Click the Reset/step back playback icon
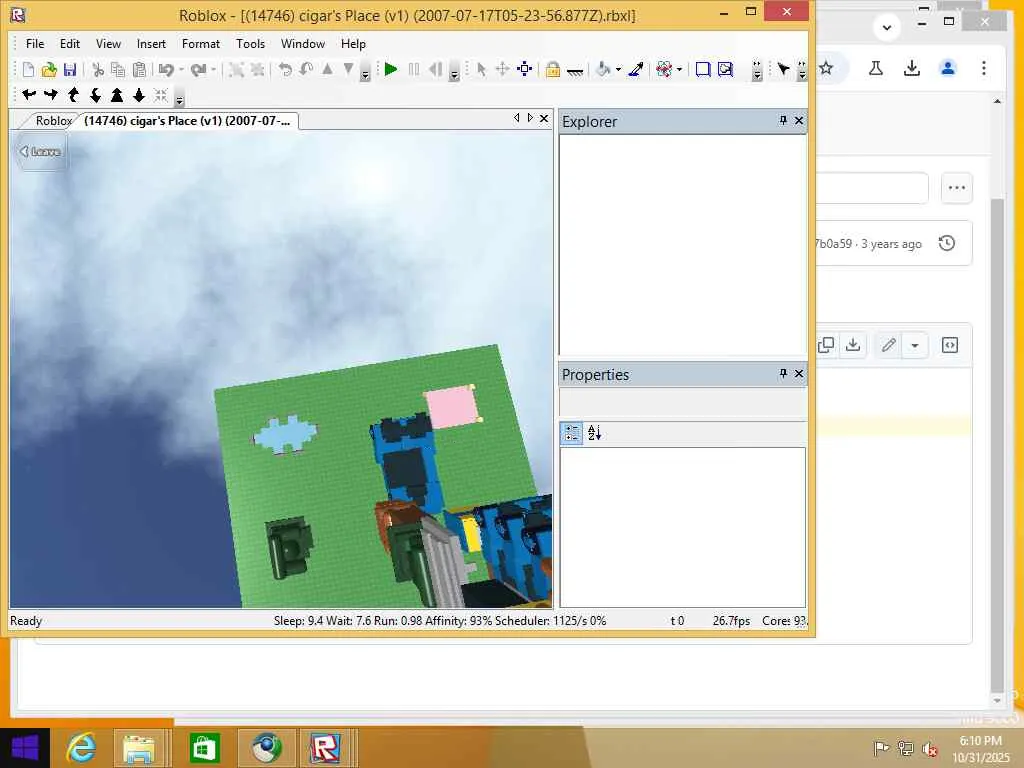The height and width of the screenshot is (768, 1024). tap(435, 69)
